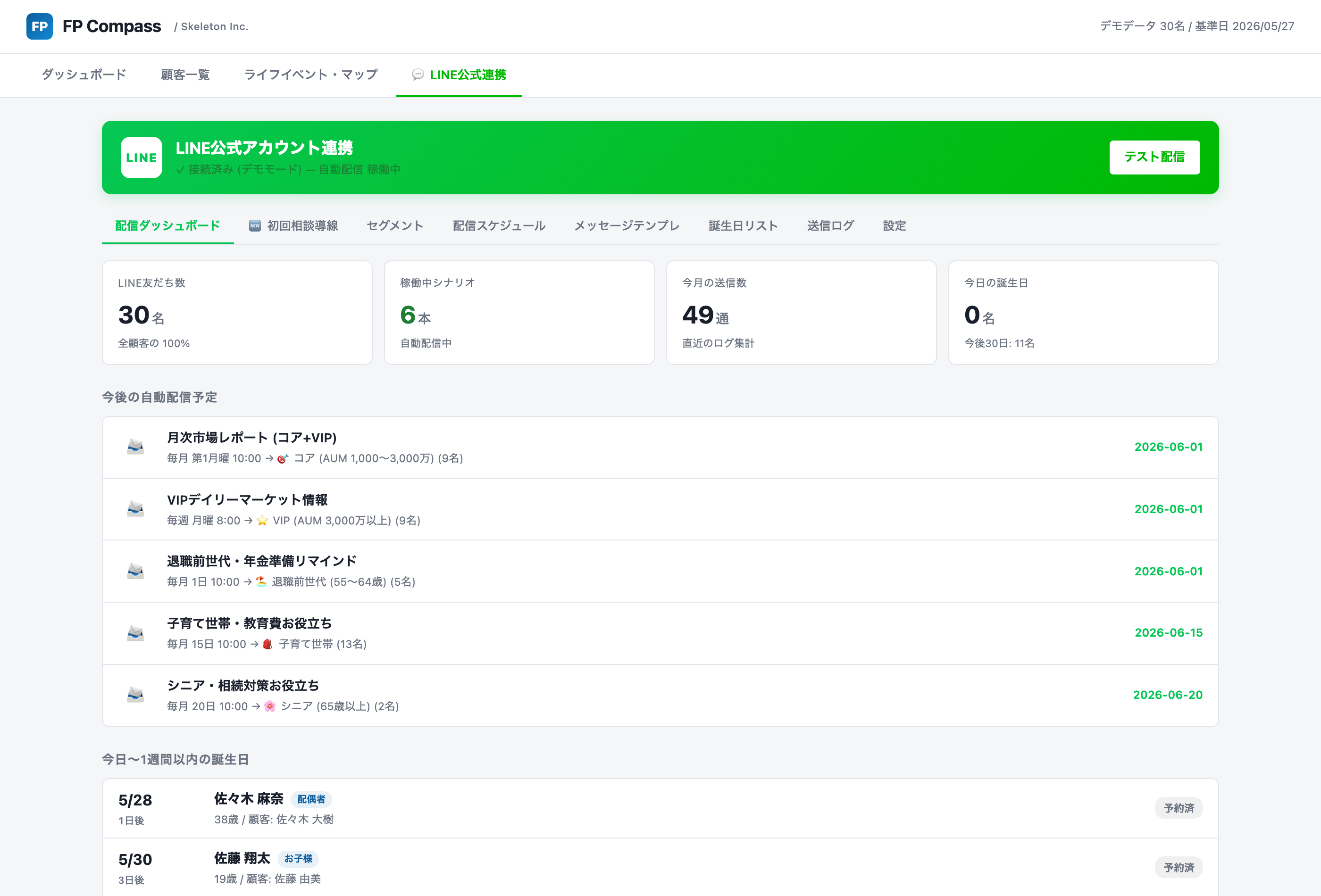
Task: Click 今後の自動配信予定 heading
Action: [160, 397]
